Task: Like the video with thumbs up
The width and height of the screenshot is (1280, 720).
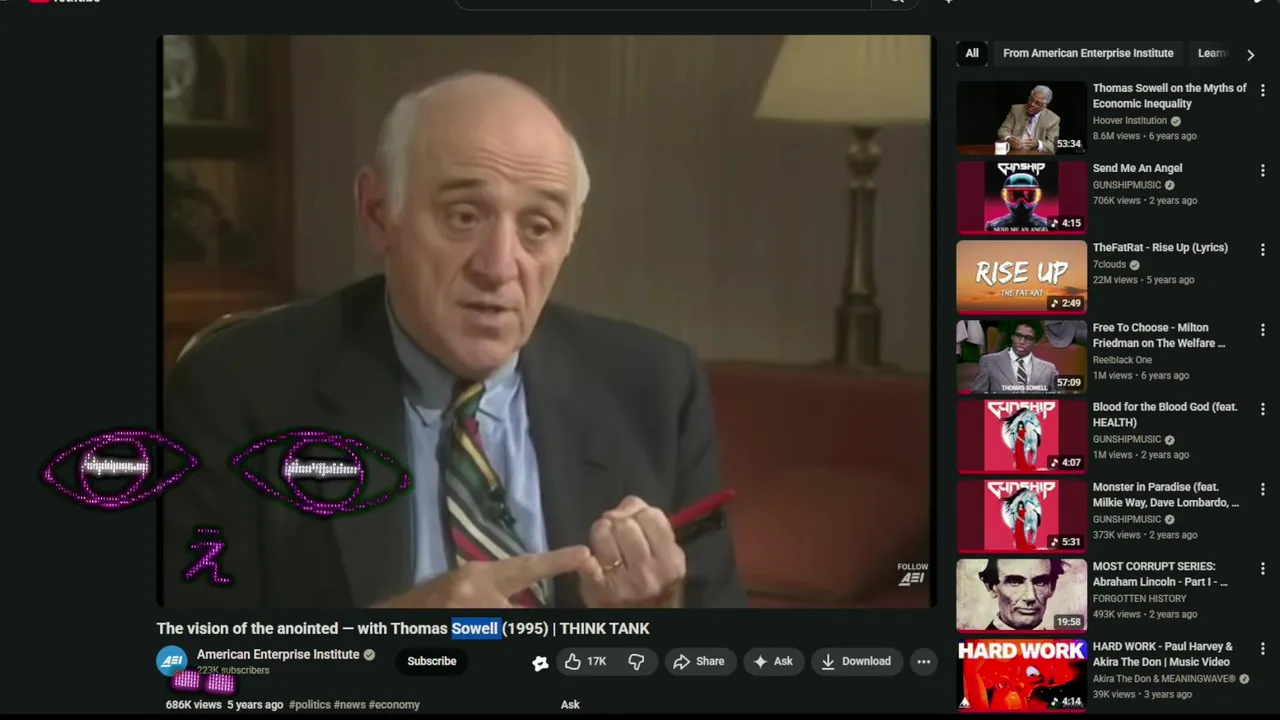Action: [x=586, y=661]
